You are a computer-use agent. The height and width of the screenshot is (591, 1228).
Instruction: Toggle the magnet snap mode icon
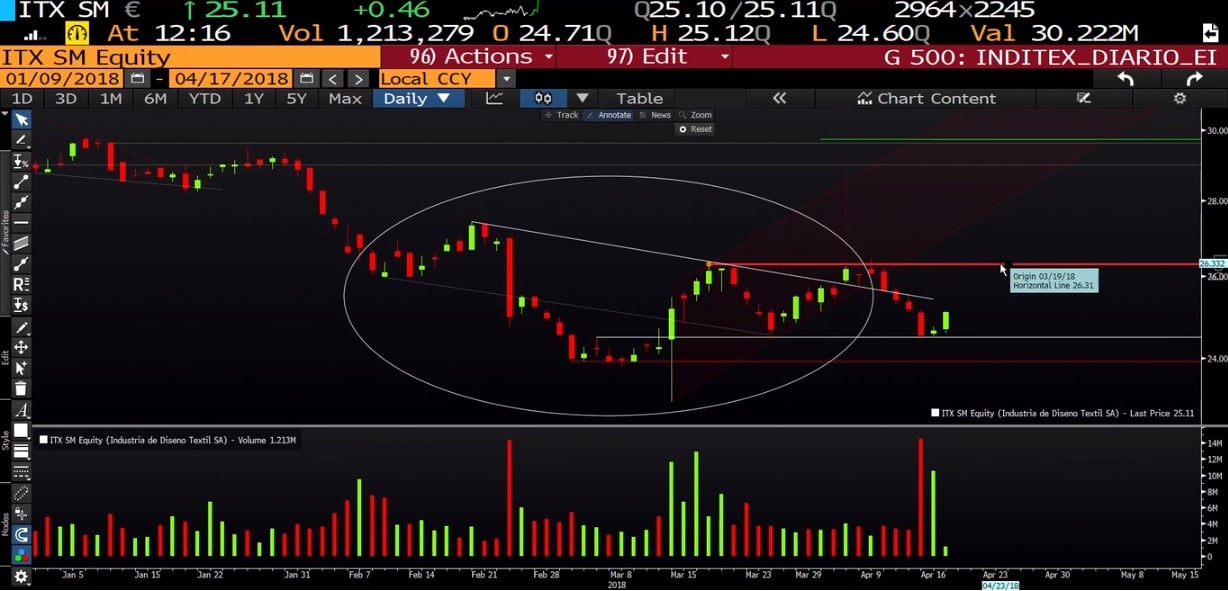point(21,534)
